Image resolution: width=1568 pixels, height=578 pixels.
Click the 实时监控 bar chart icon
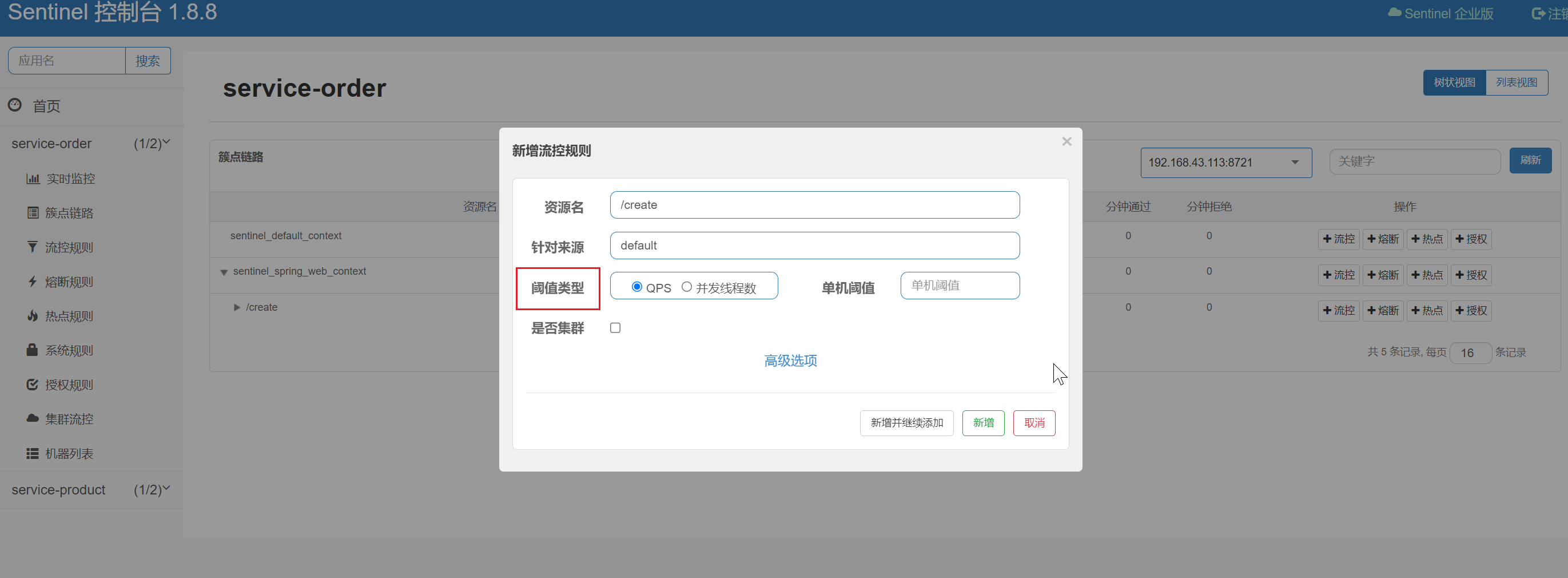tap(33, 179)
